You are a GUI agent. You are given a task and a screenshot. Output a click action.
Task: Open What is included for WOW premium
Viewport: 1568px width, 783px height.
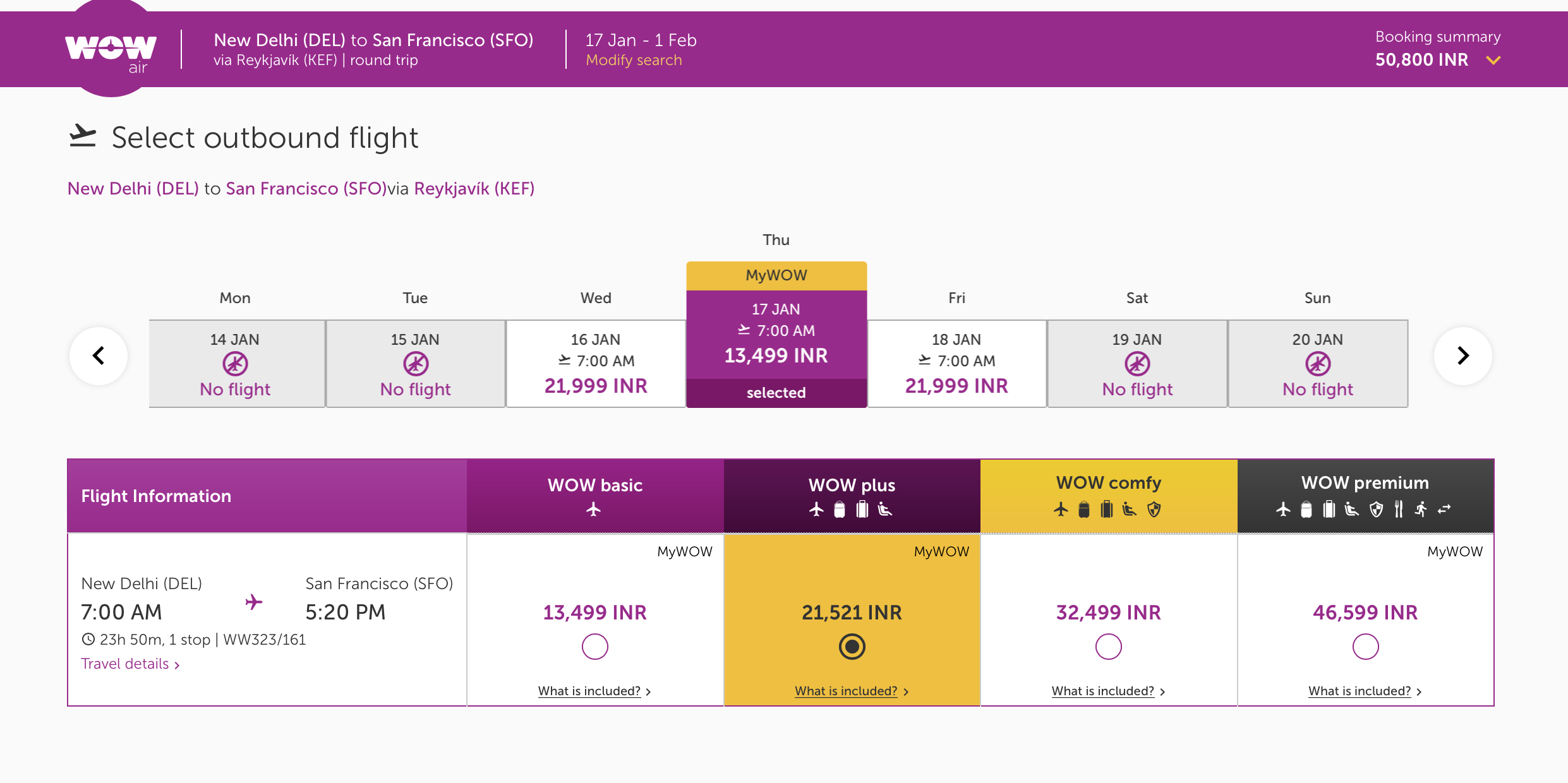(x=1365, y=691)
